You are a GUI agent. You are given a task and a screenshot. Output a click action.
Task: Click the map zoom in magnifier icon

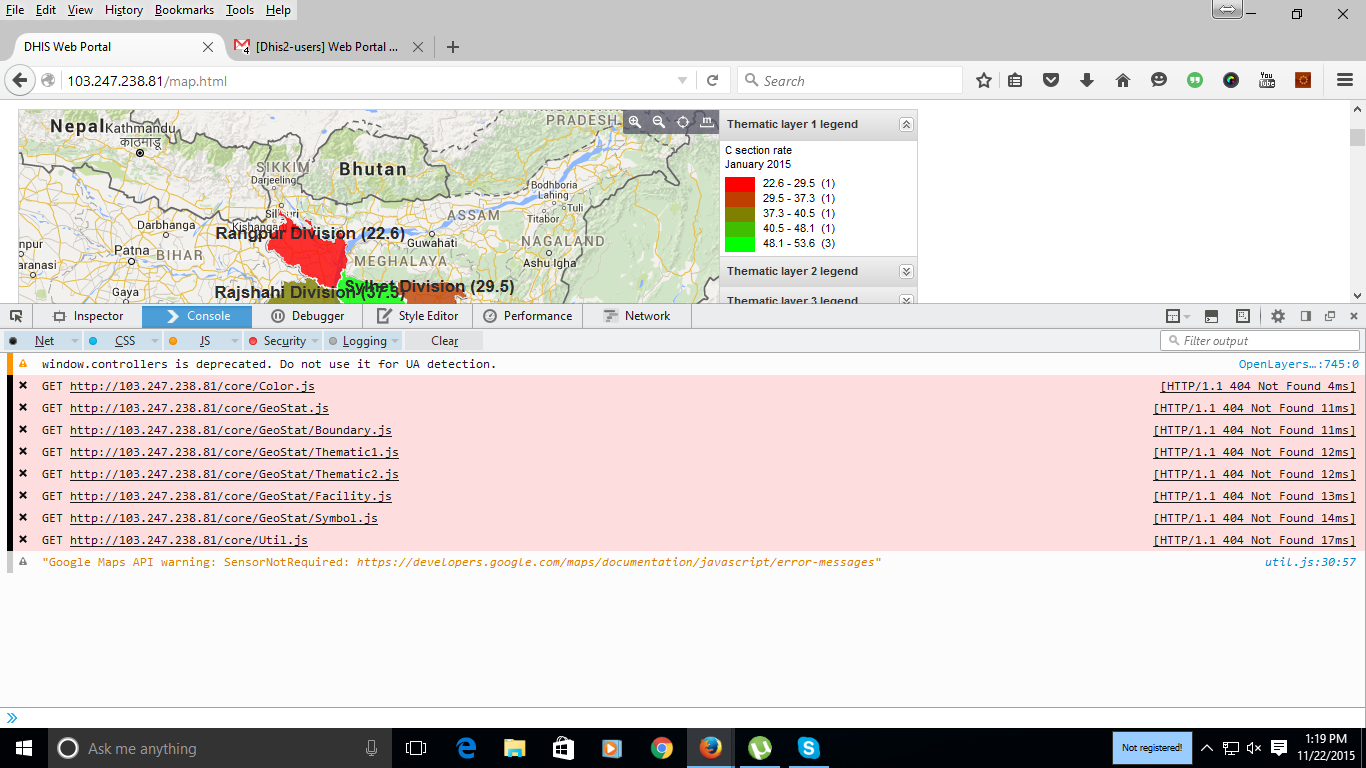tap(634, 122)
